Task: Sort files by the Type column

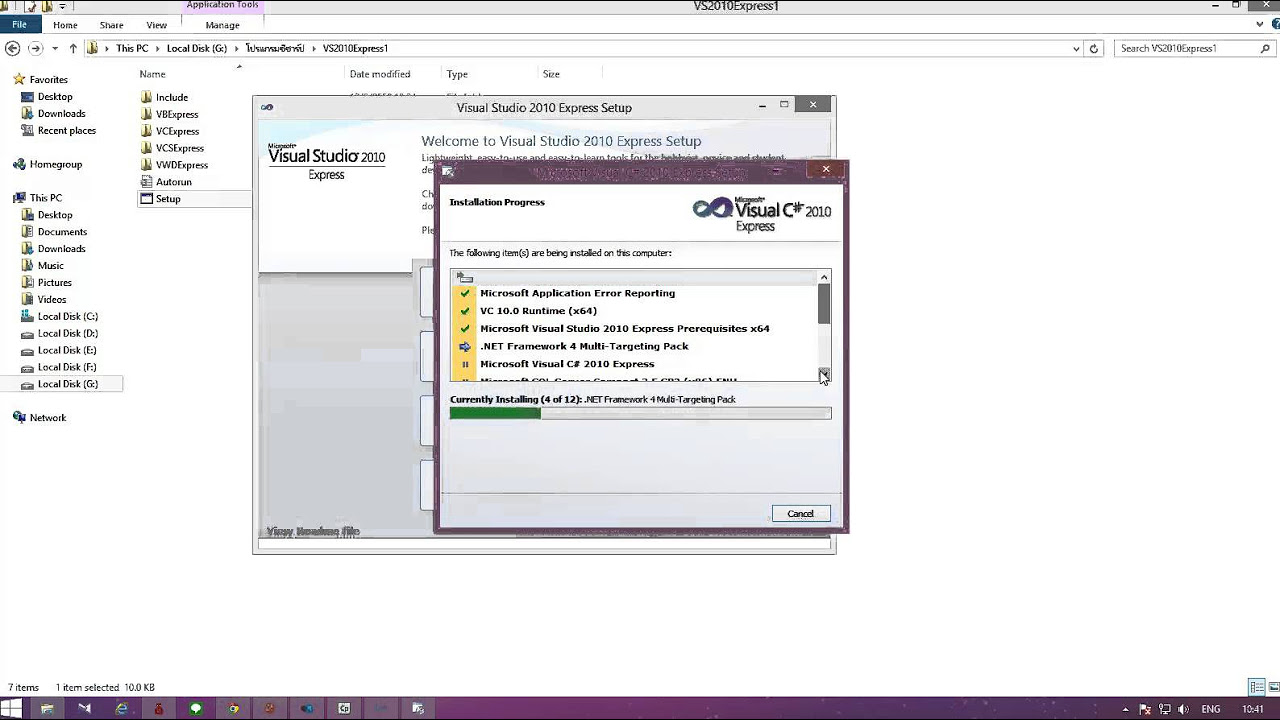Action: tap(457, 74)
